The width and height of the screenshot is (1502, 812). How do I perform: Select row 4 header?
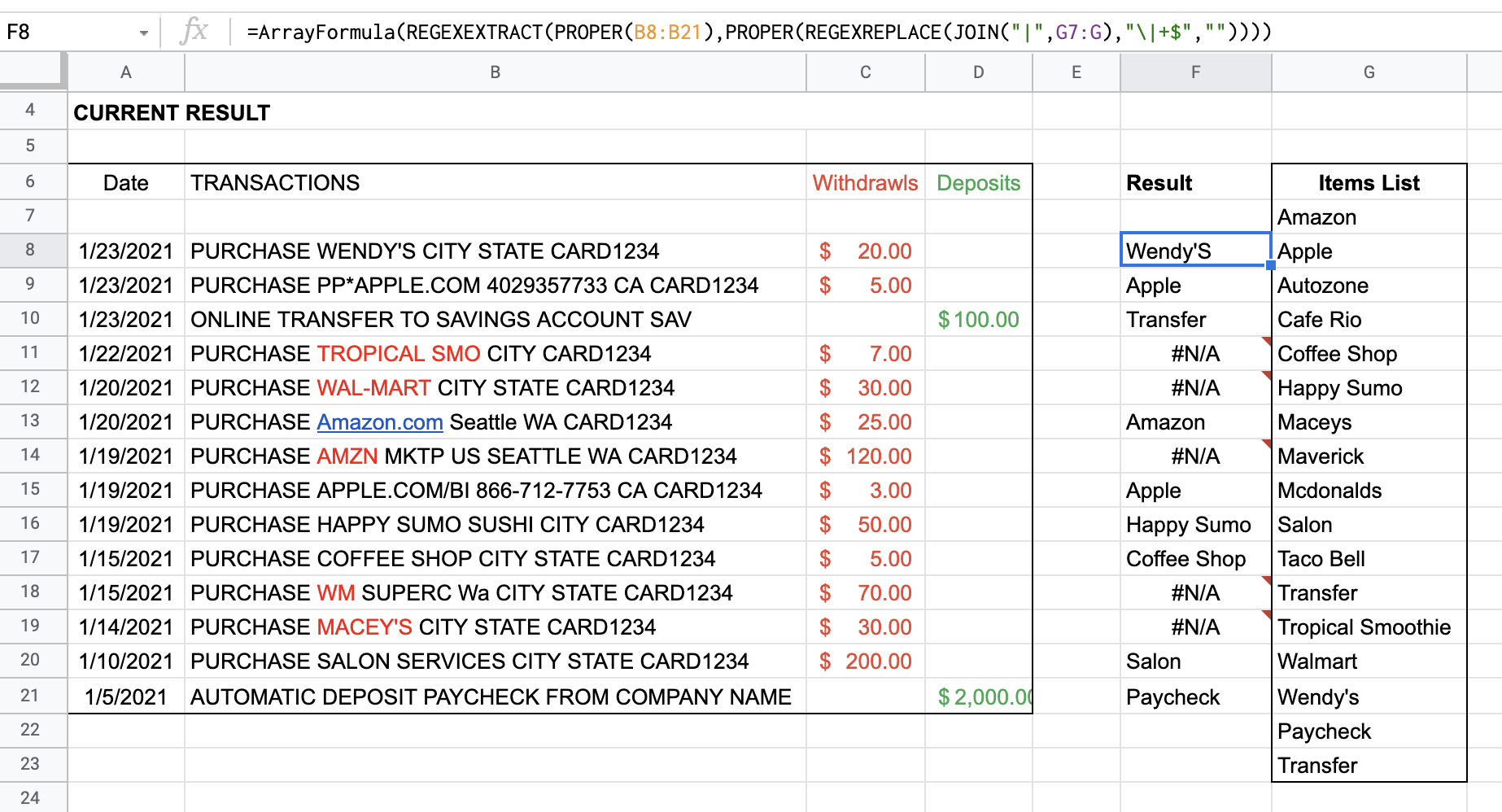coord(33,111)
